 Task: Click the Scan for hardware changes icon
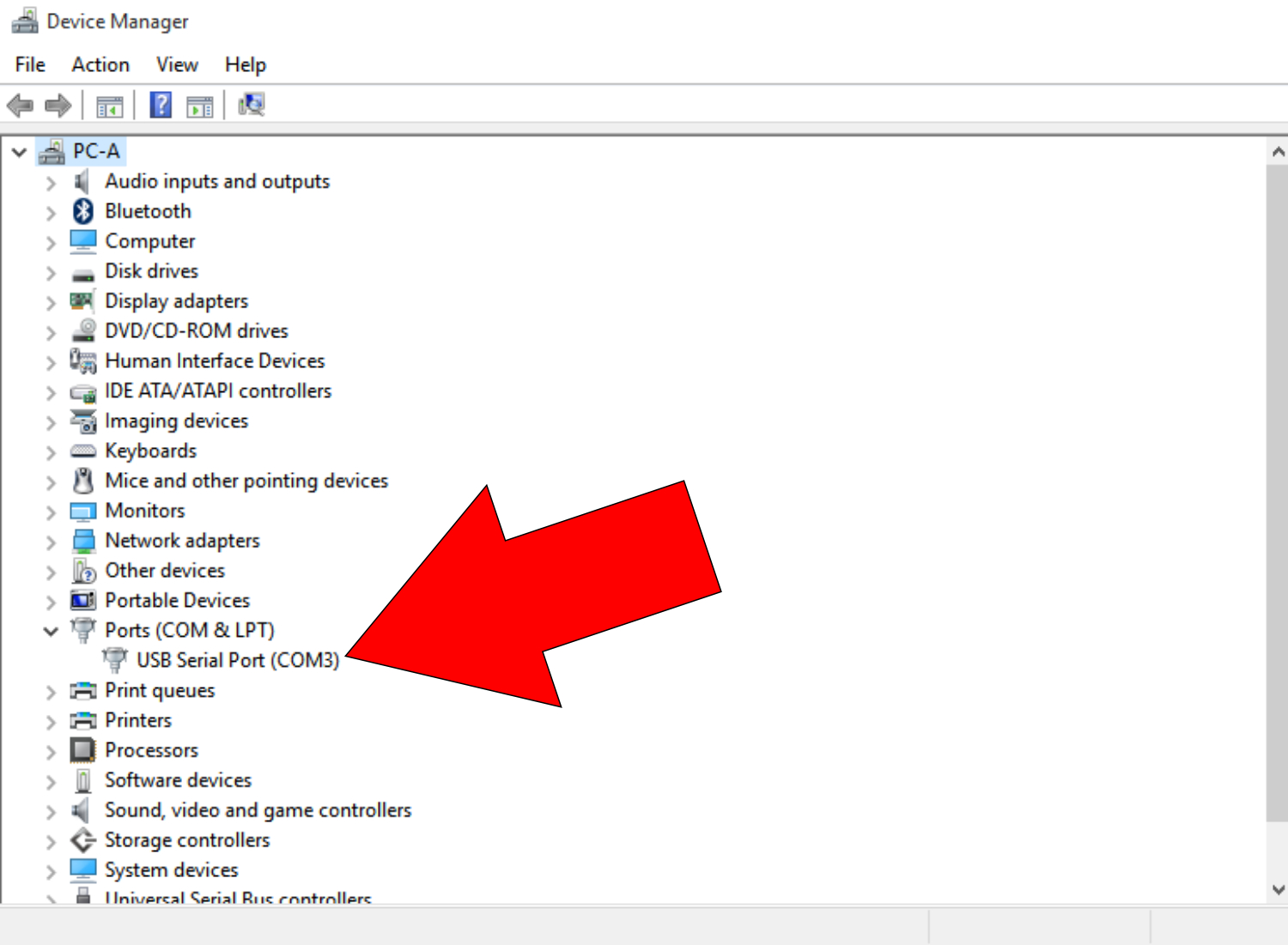click(252, 105)
